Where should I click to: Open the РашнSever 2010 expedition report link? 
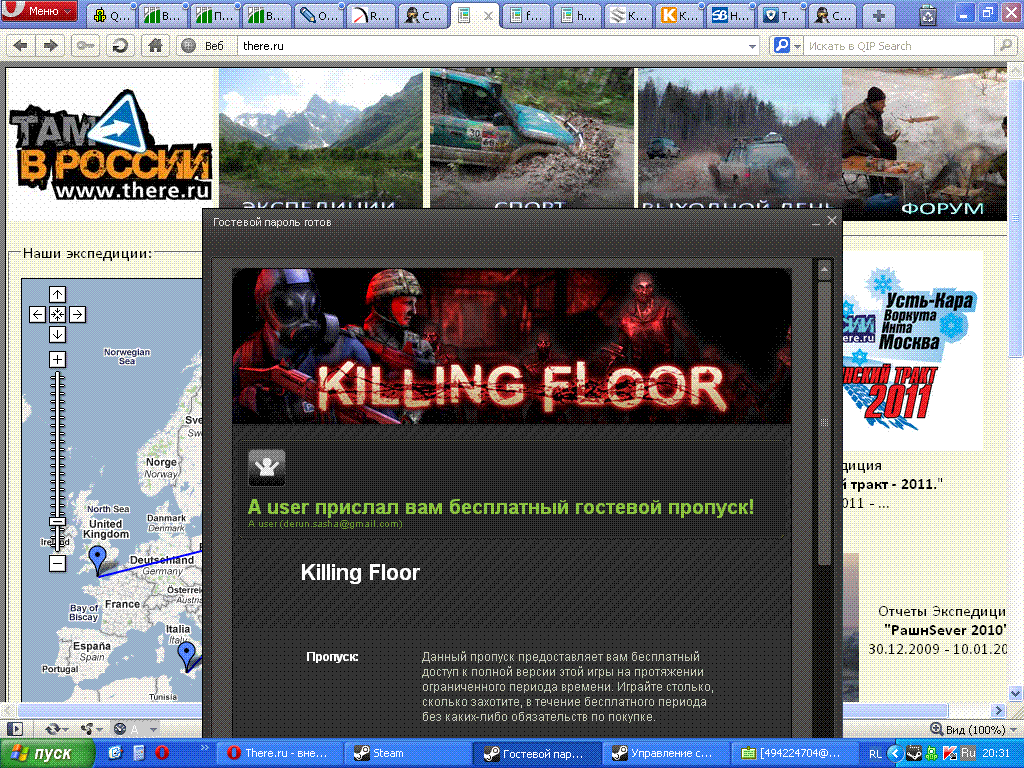[x=945, y=630]
